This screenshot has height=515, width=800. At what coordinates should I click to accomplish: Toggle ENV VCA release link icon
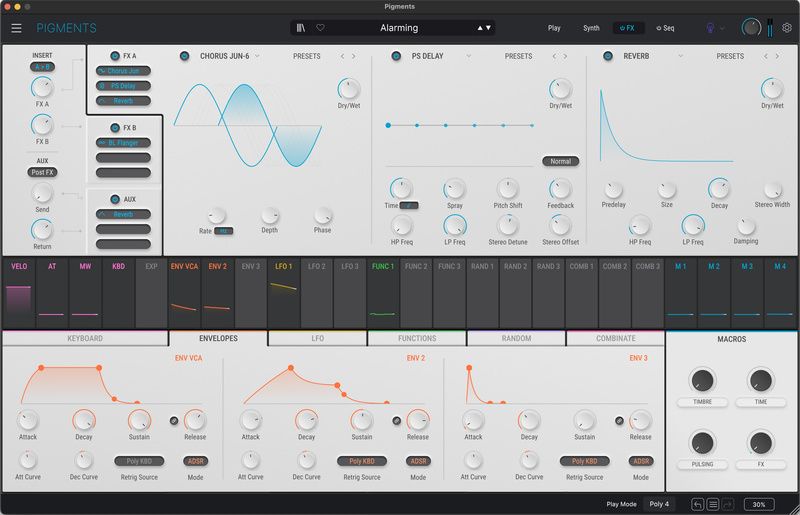[x=174, y=421]
